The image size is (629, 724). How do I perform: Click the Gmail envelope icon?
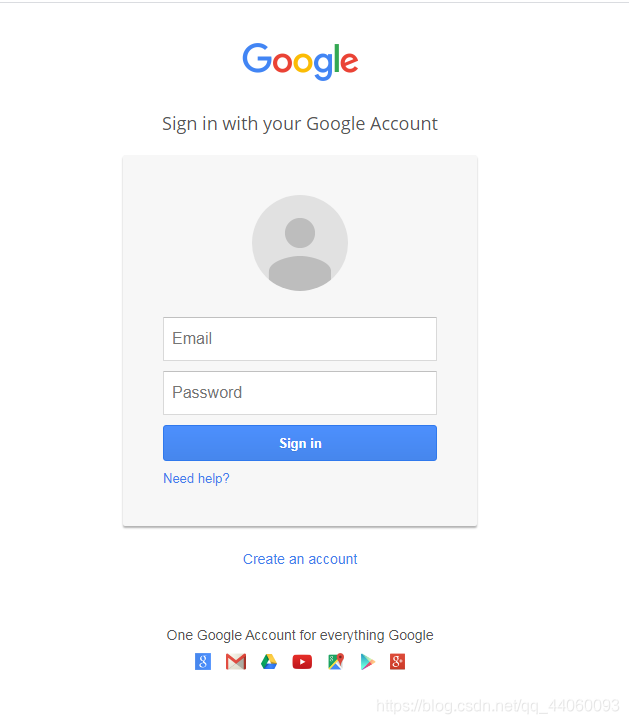point(236,662)
